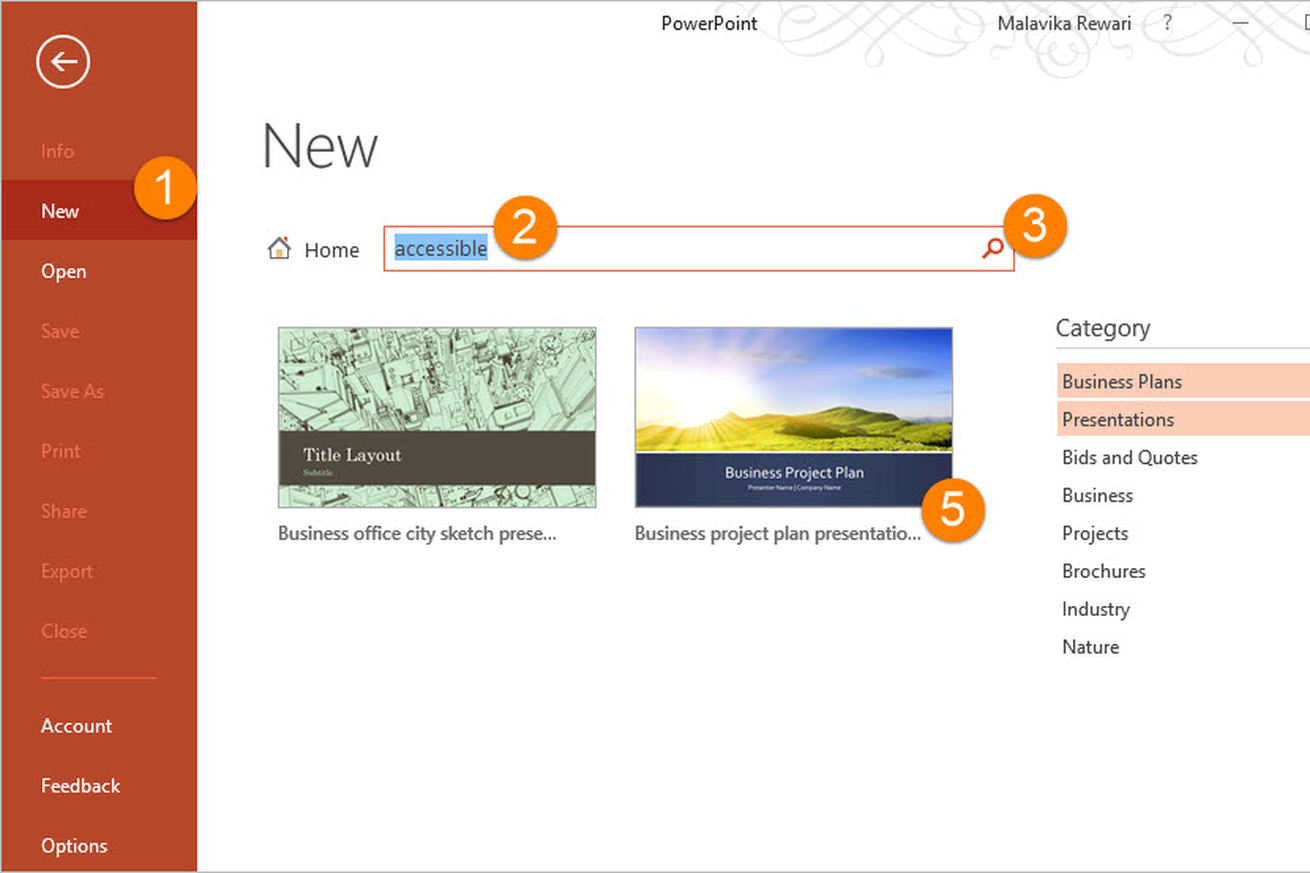Screen dimensions: 1310x873
Task: Switch to the Save As tab
Action: 72,391
